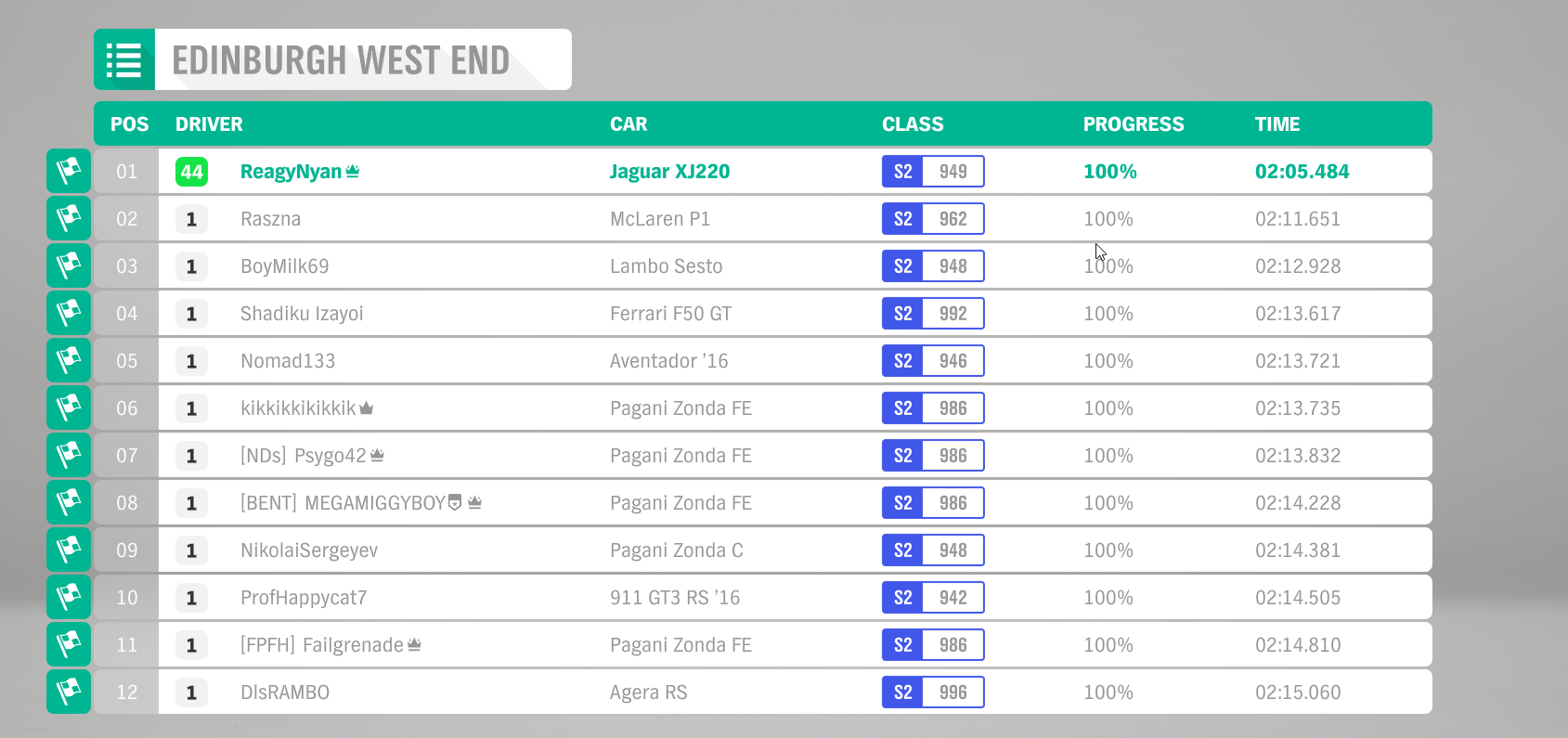
Task: Click the PROGRESS column header
Action: [x=1134, y=124]
